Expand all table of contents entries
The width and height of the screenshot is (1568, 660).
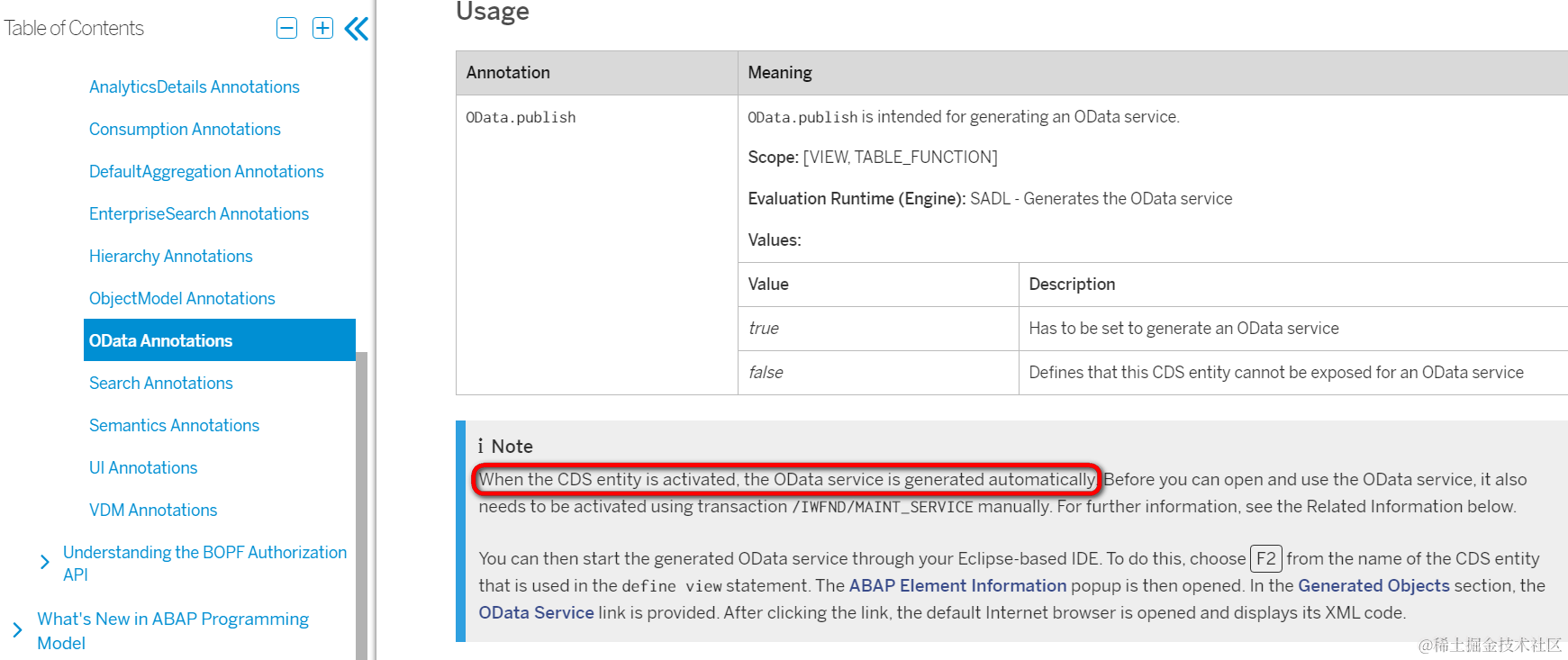[x=322, y=28]
